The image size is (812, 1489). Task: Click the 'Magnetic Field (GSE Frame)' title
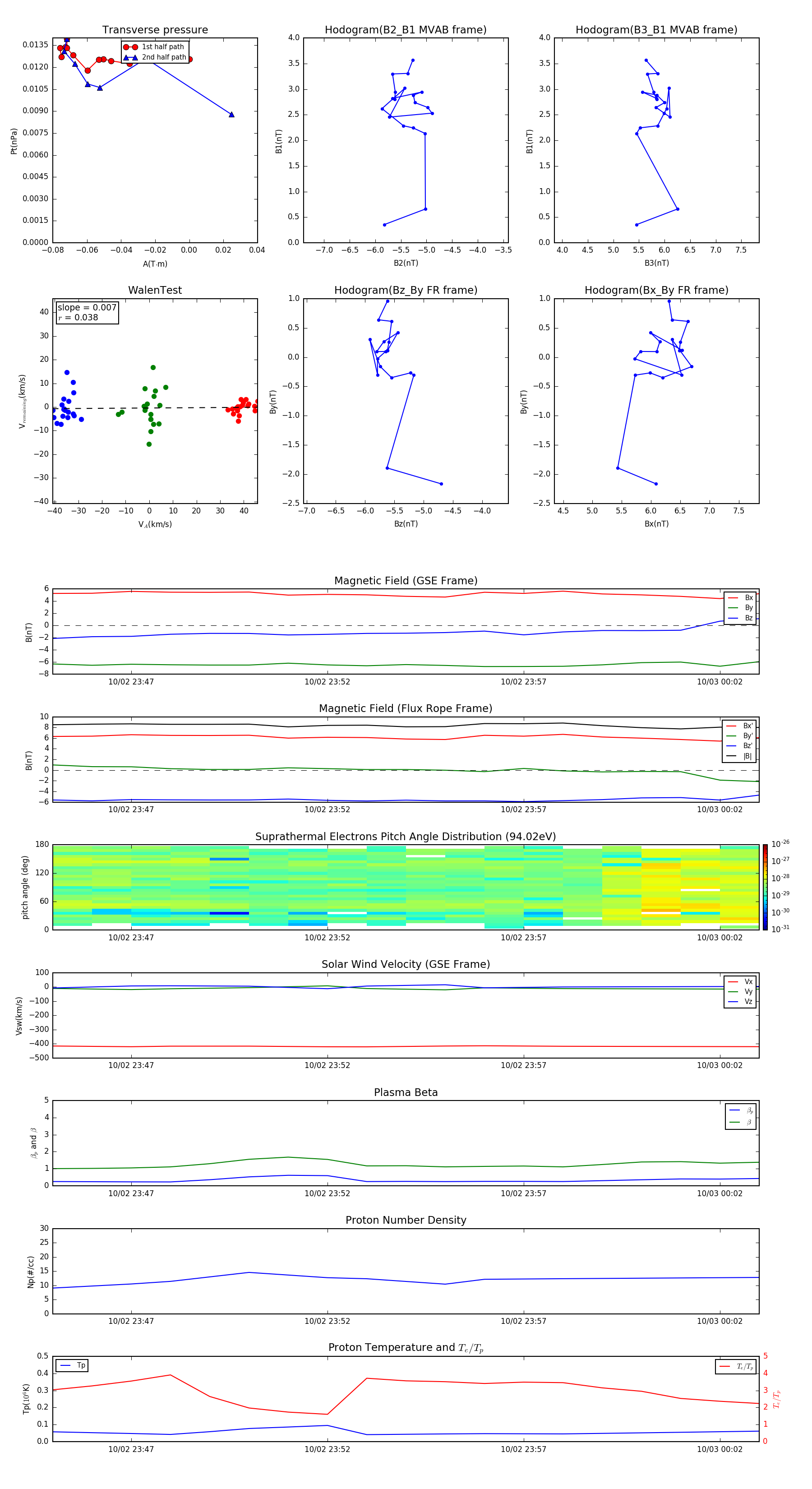(406, 581)
